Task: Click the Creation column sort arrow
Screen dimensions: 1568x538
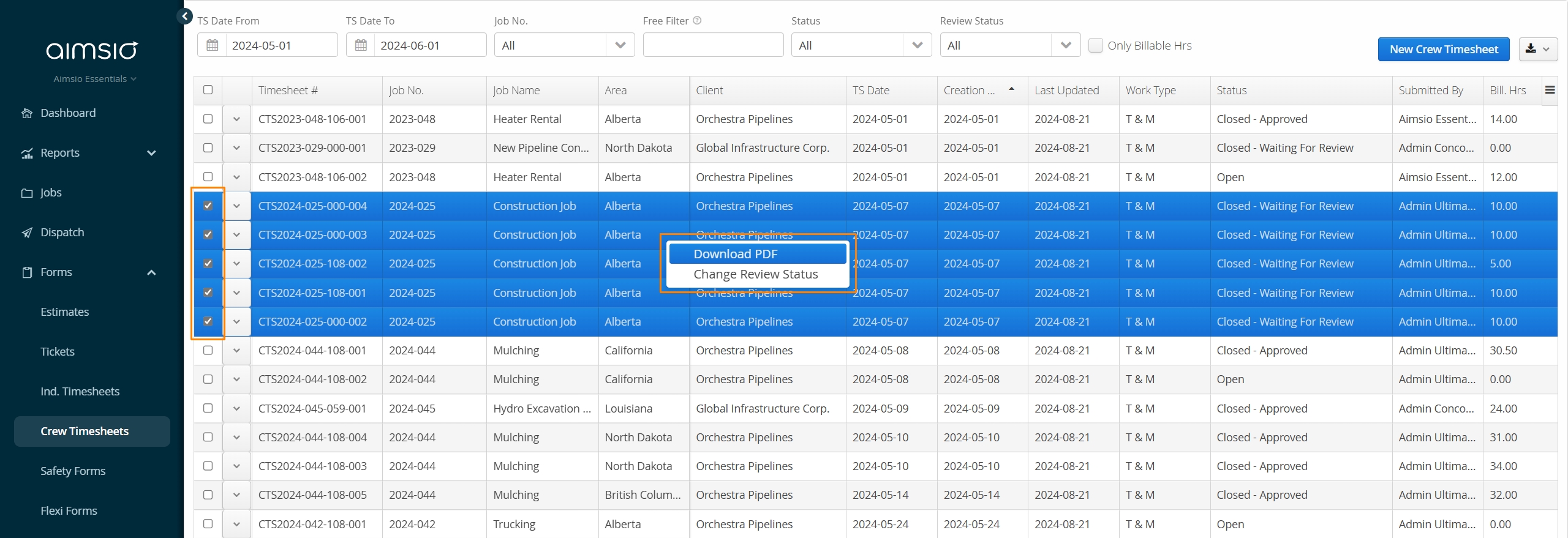Action: [1012, 89]
